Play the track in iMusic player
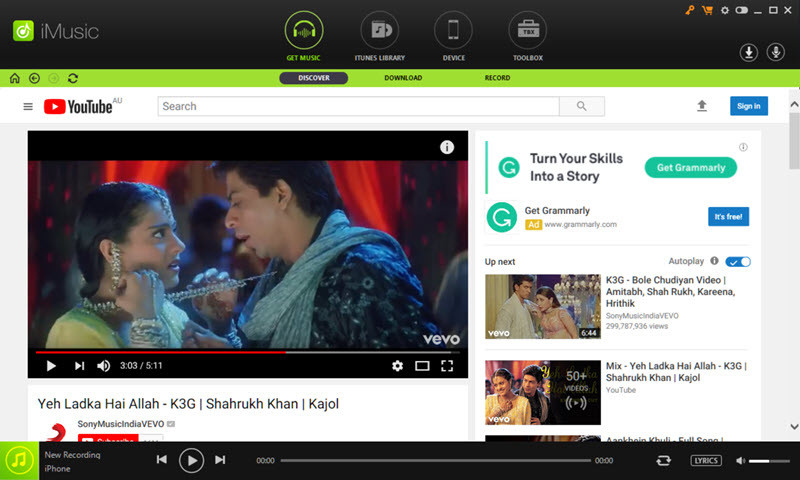This screenshot has width=800, height=480. [x=191, y=461]
